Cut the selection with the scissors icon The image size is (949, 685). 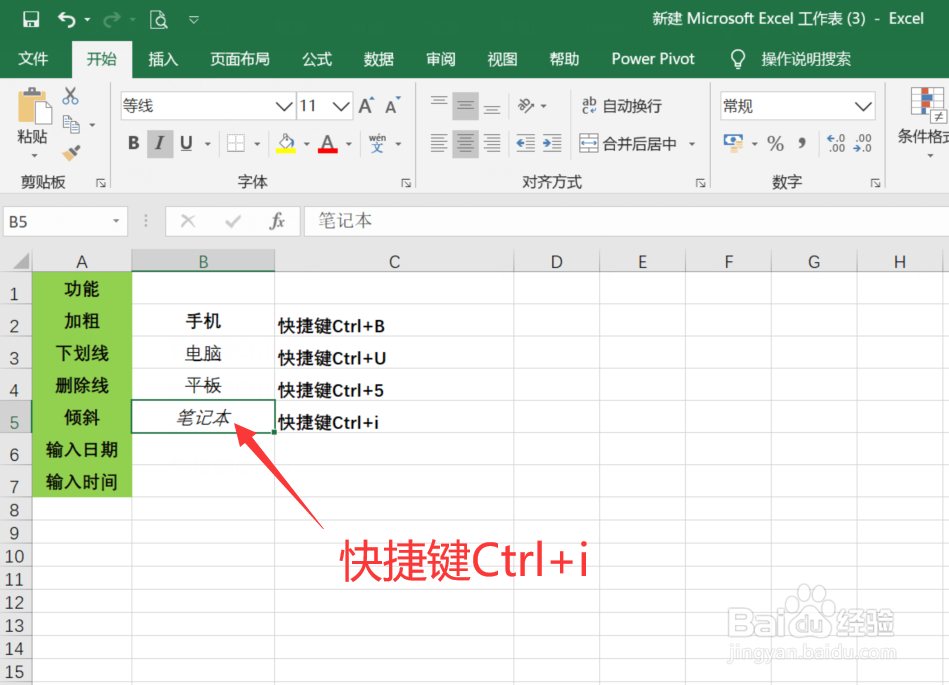coord(70,96)
